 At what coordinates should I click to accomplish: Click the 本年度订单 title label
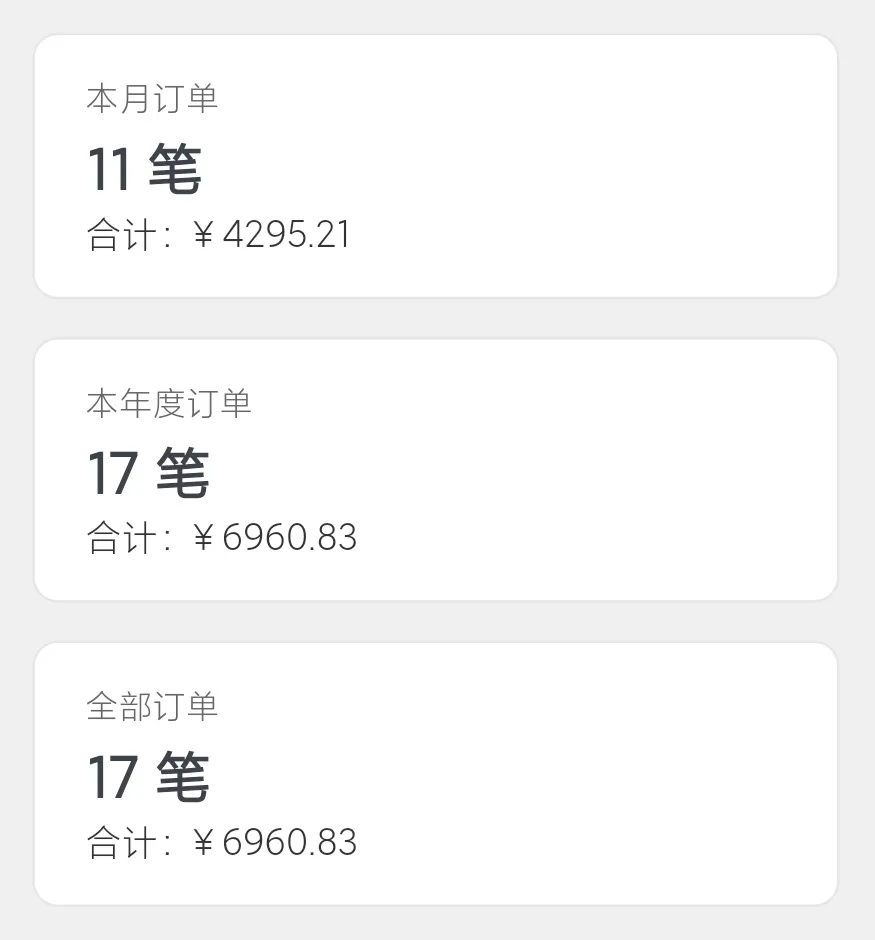coord(168,403)
